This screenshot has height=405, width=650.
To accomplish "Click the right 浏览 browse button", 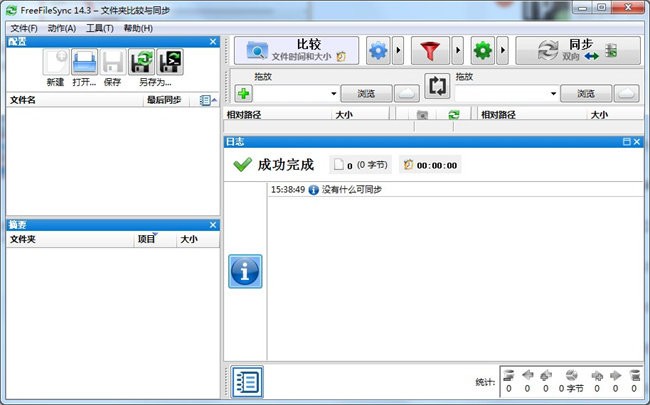I will [586, 94].
